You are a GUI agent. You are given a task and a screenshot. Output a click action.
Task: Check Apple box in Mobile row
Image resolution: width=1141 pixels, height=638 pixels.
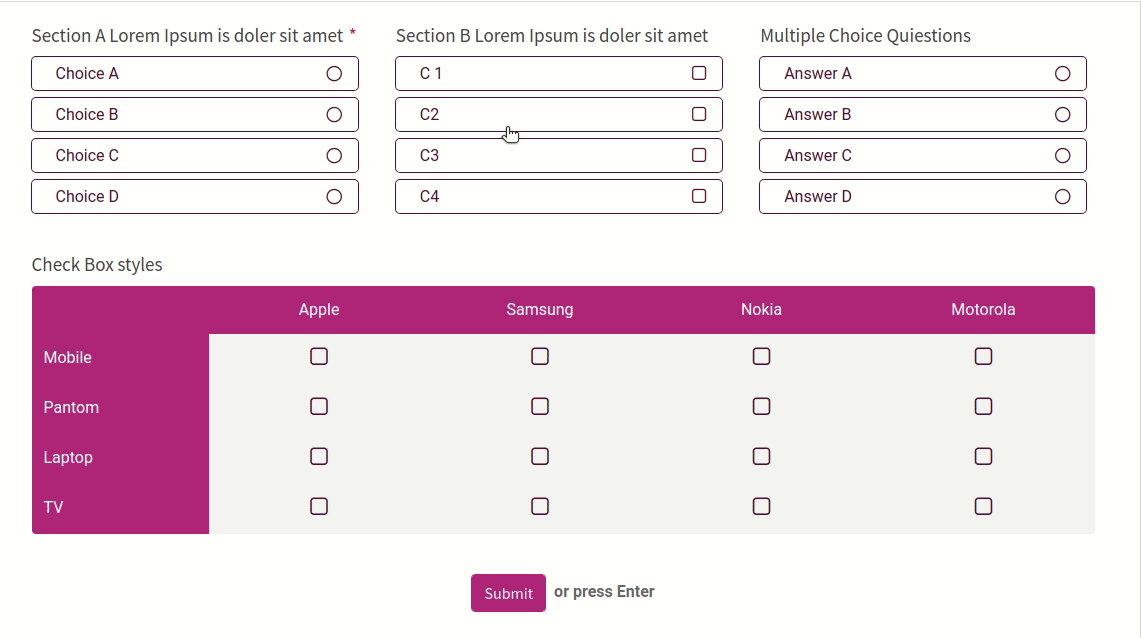tap(319, 357)
